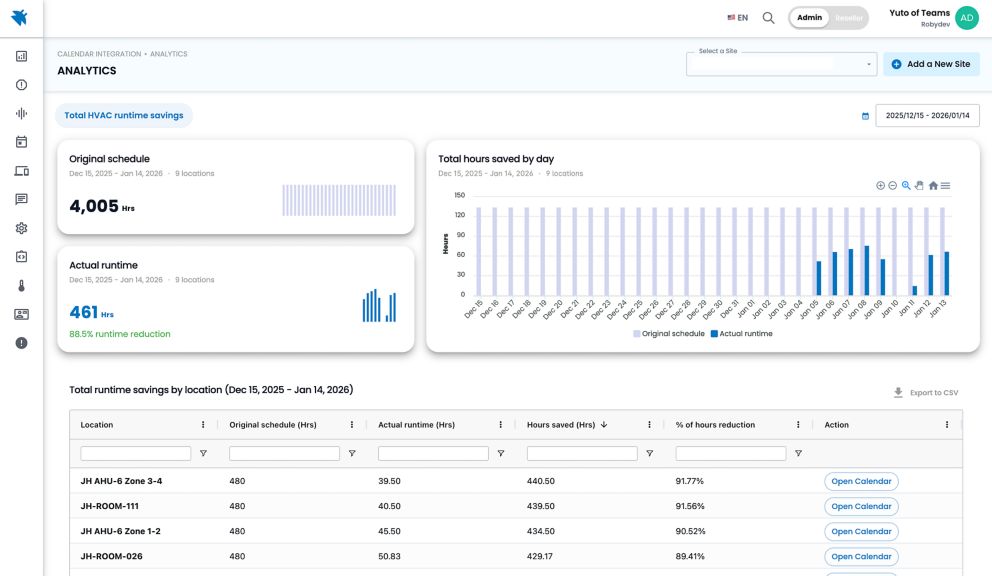Image resolution: width=992 pixels, height=576 pixels.
Task: Click the Add a New Site button
Action: (930, 63)
